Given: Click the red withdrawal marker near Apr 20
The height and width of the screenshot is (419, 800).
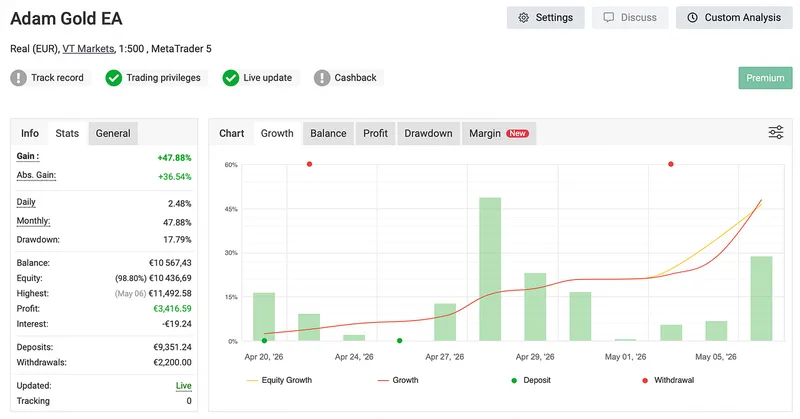Looking at the screenshot, I should tap(309, 164).
